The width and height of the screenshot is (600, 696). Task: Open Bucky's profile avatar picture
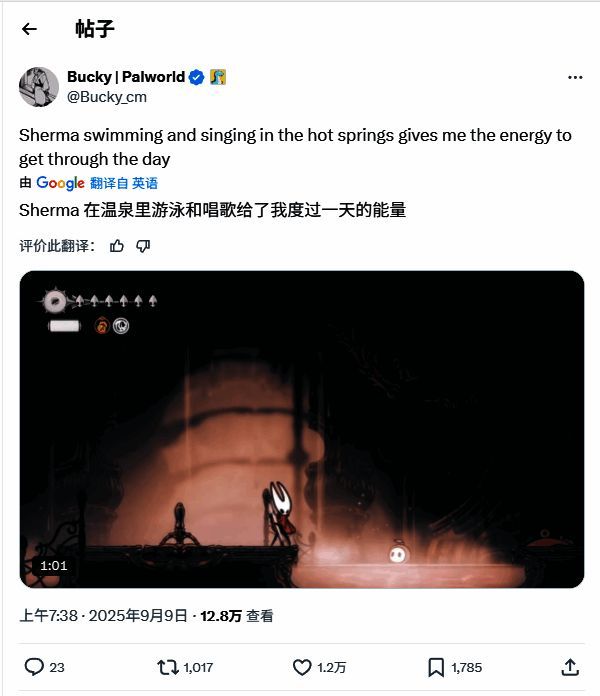click(x=39, y=87)
